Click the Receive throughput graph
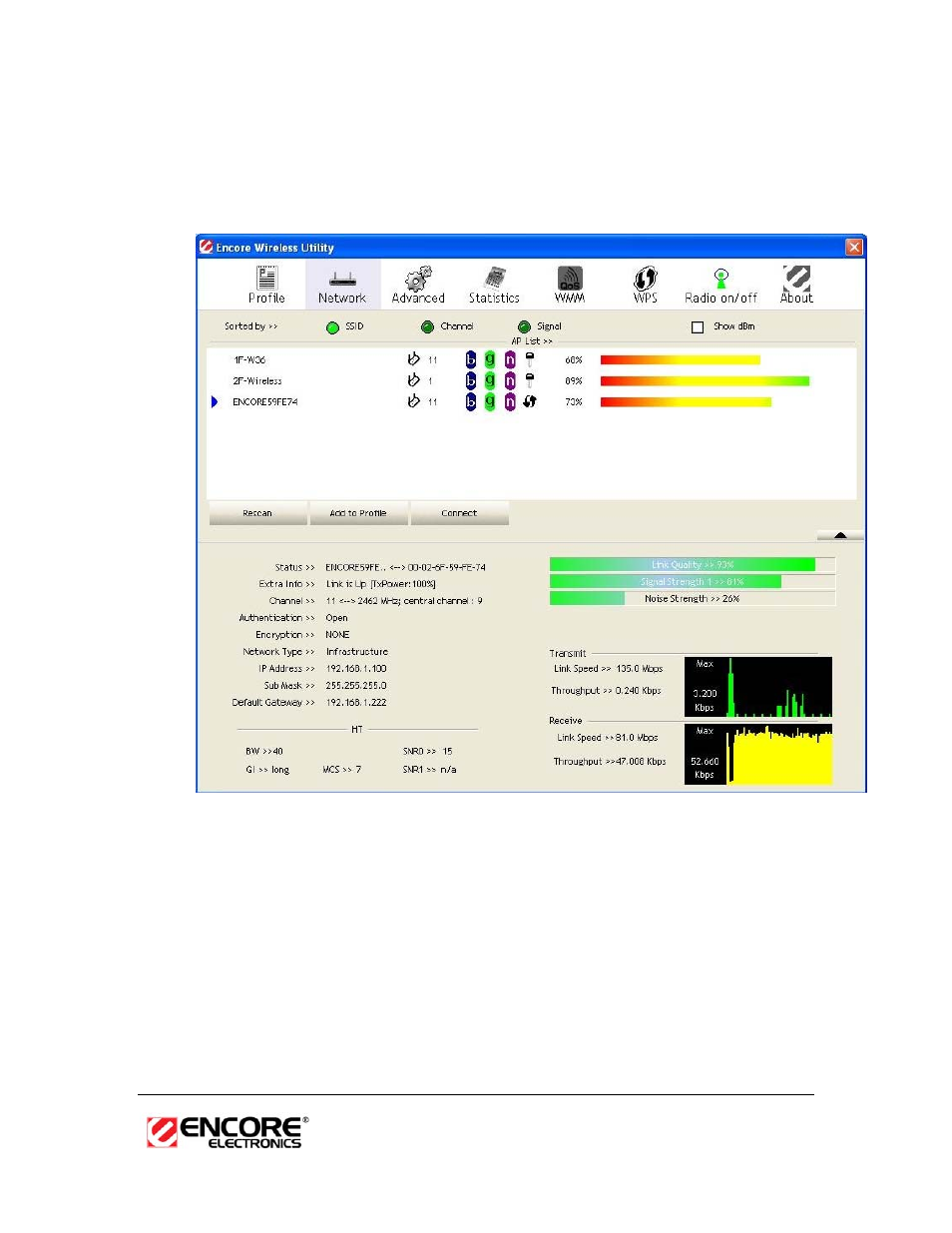The image size is (952, 1233). click(x=758, y=754)
